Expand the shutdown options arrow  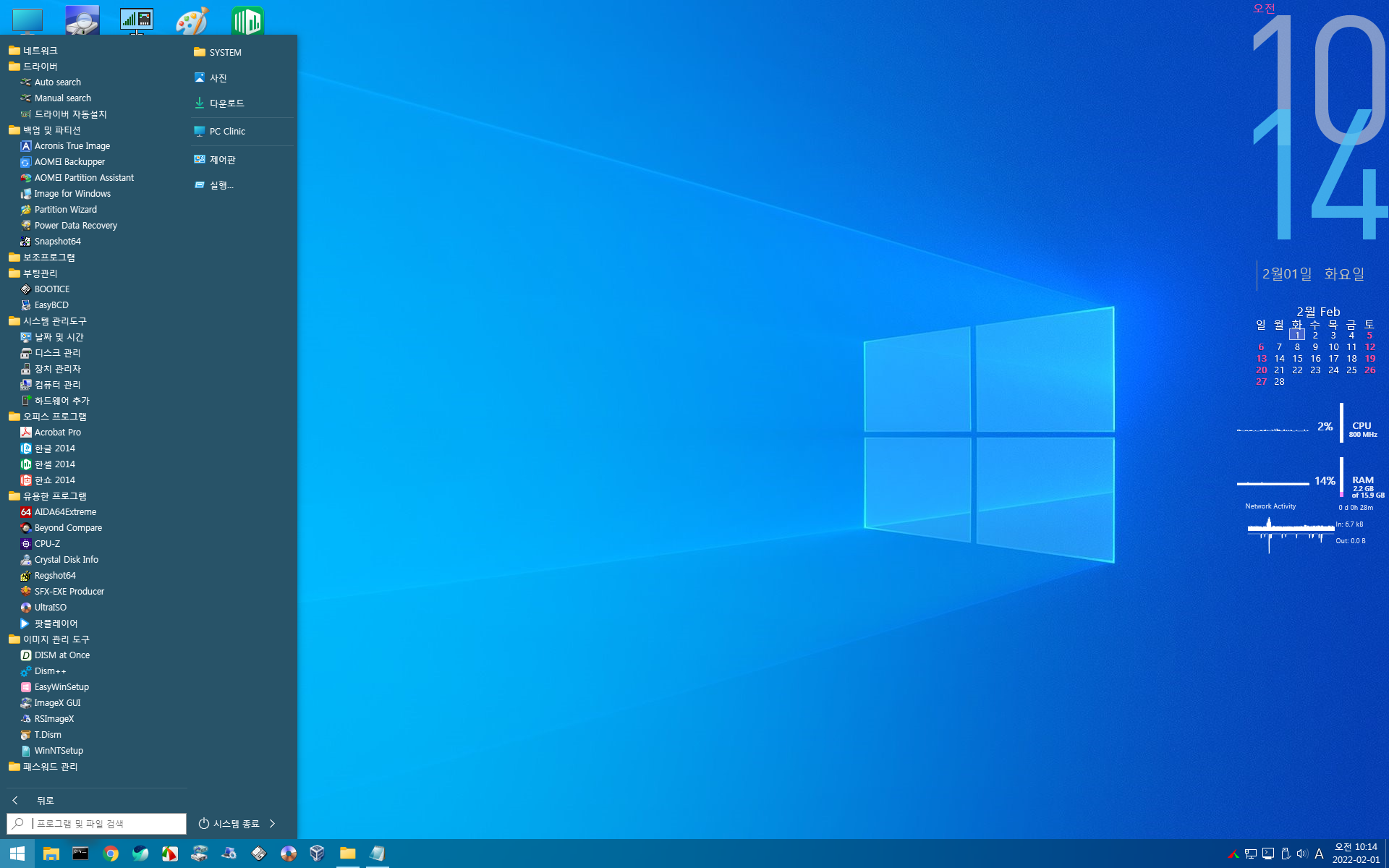click(x=273, y=824)
